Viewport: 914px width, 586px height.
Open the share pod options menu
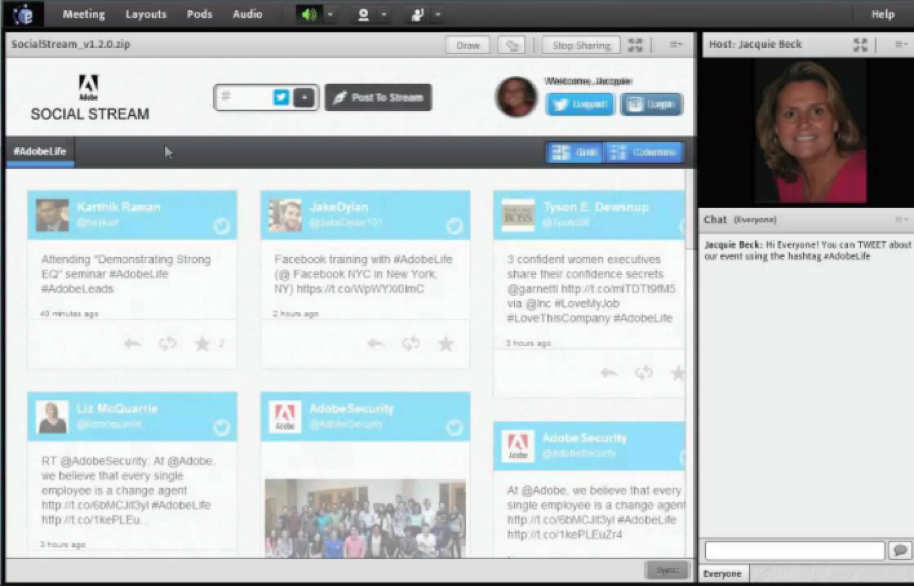pos(676,45)
